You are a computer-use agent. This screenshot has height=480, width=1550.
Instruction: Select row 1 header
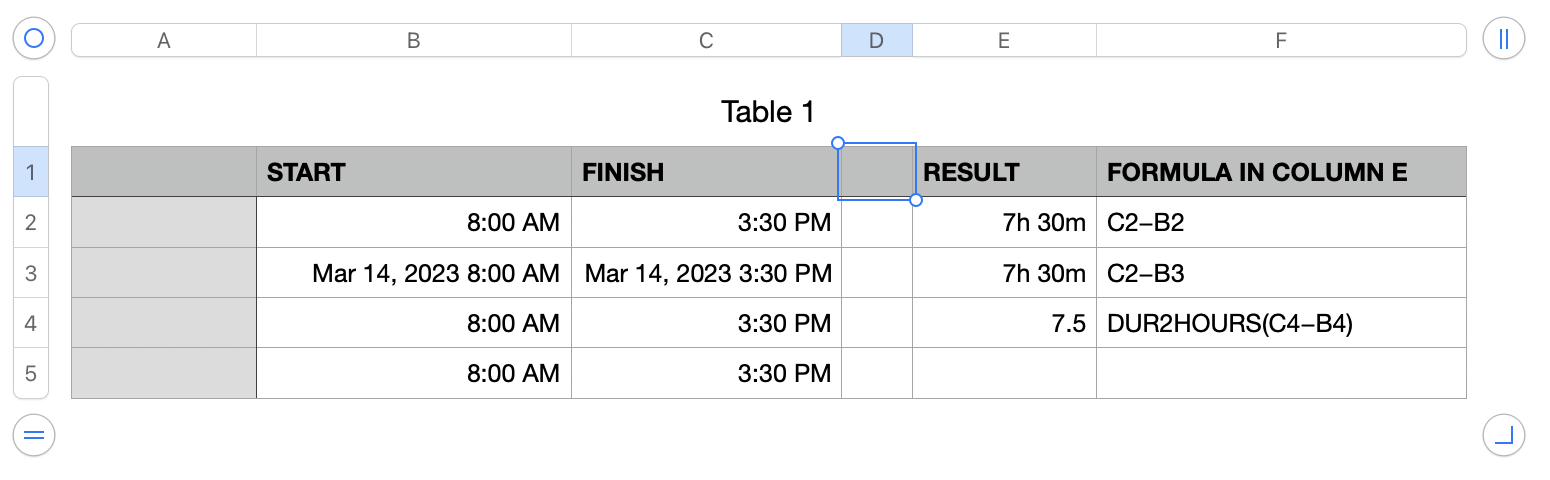pos(30,172)
